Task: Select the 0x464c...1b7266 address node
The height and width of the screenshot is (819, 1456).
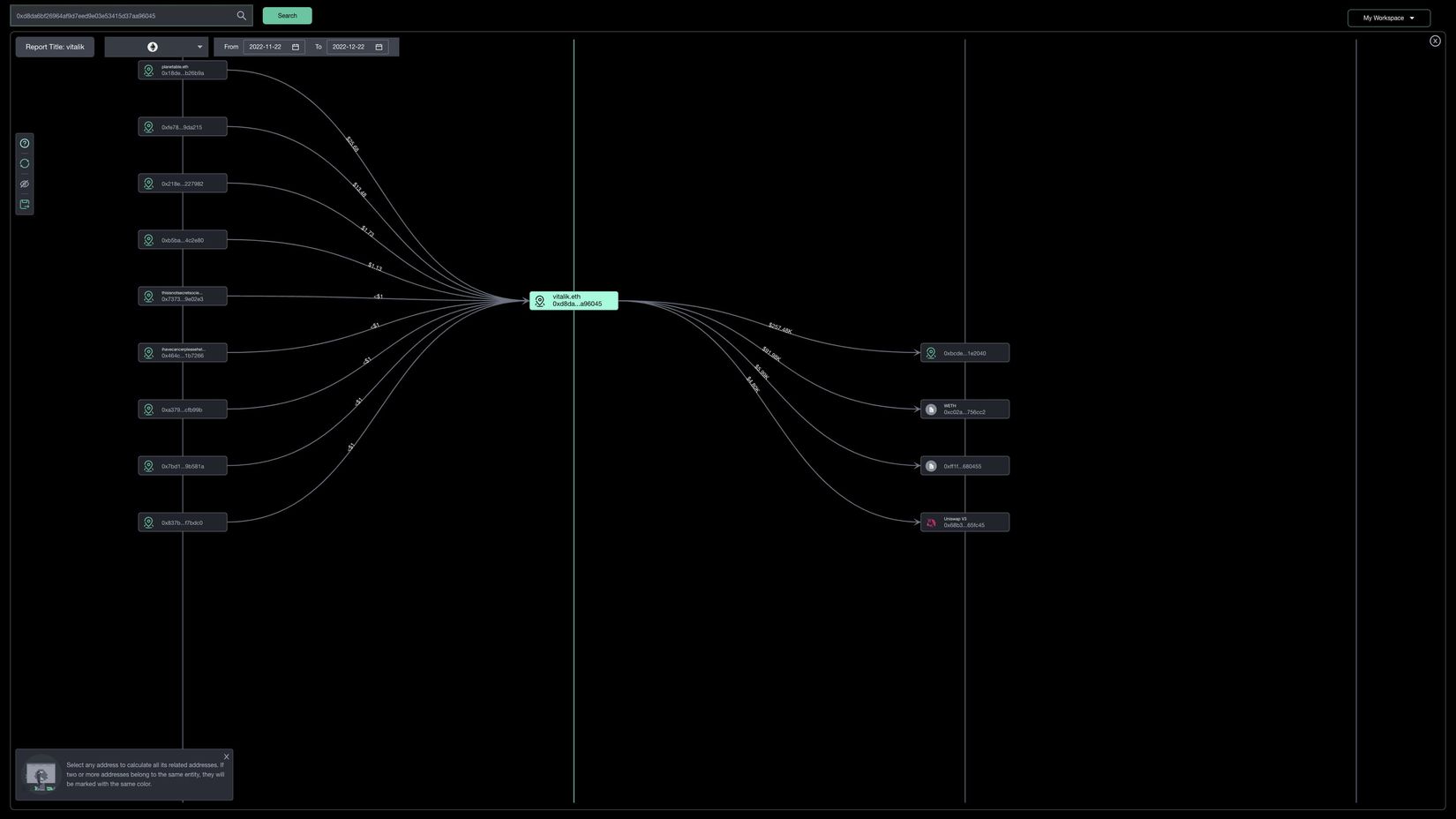Action: pos(183,353)
